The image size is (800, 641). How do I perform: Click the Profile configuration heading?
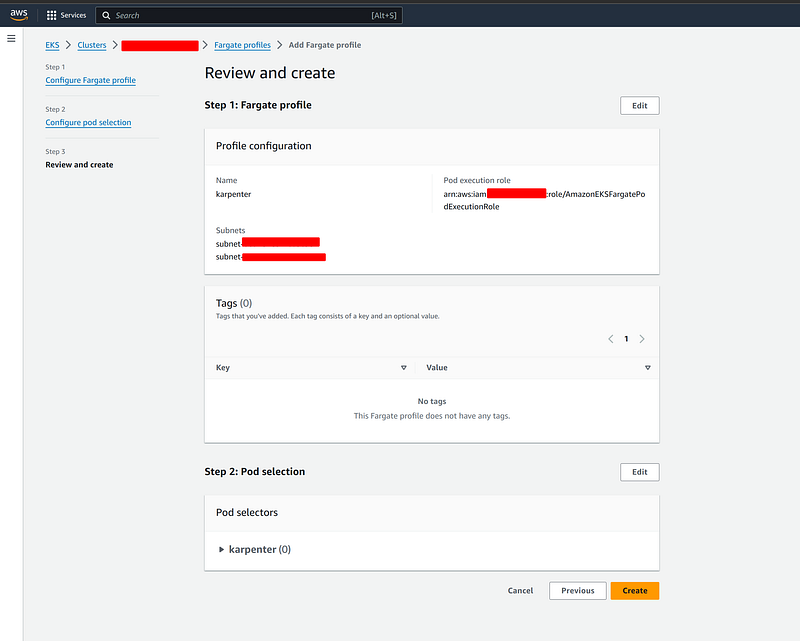click(263, 146)
